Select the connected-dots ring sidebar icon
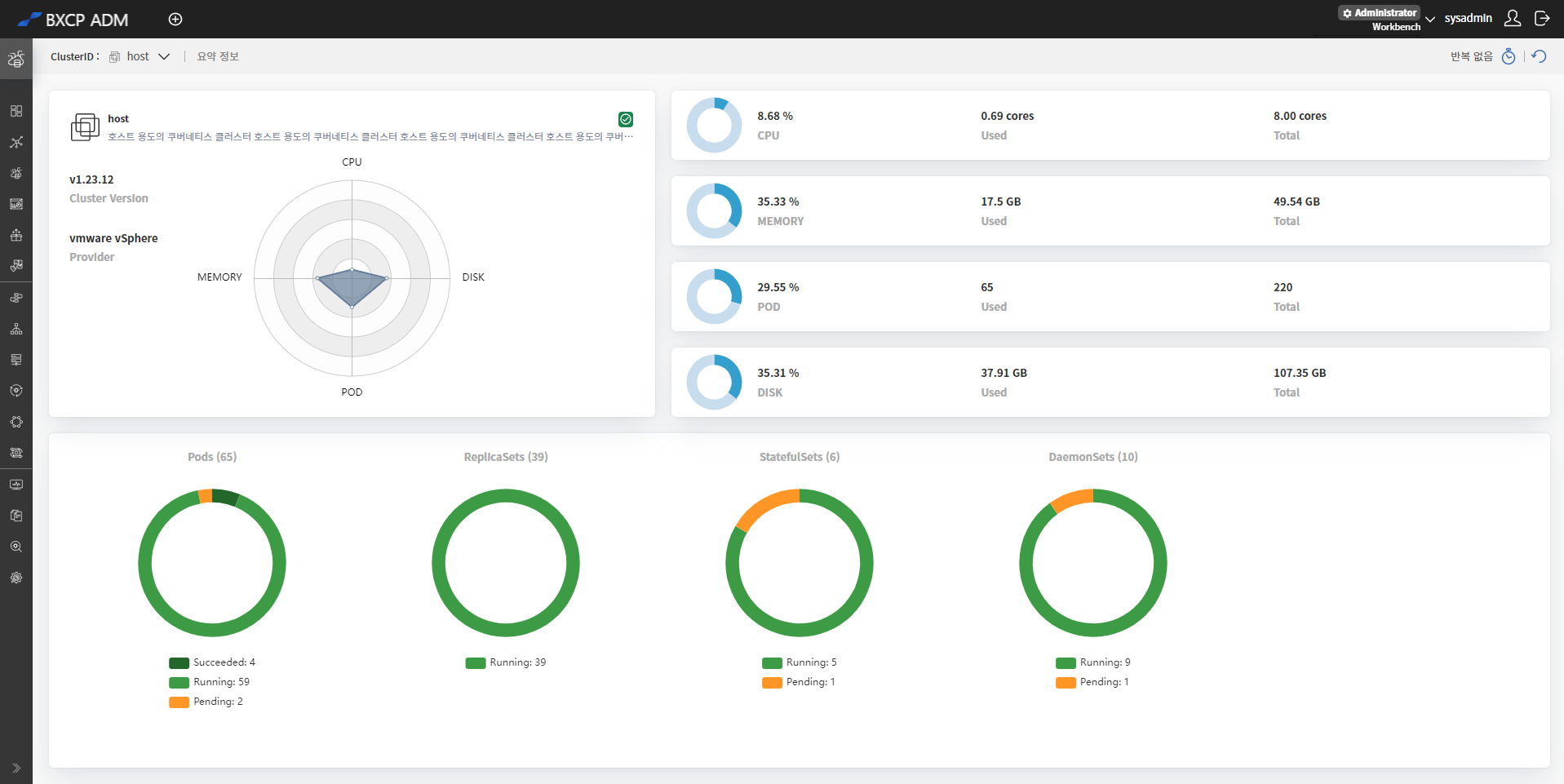The image size is (1564, 784). tap(16, 422)
